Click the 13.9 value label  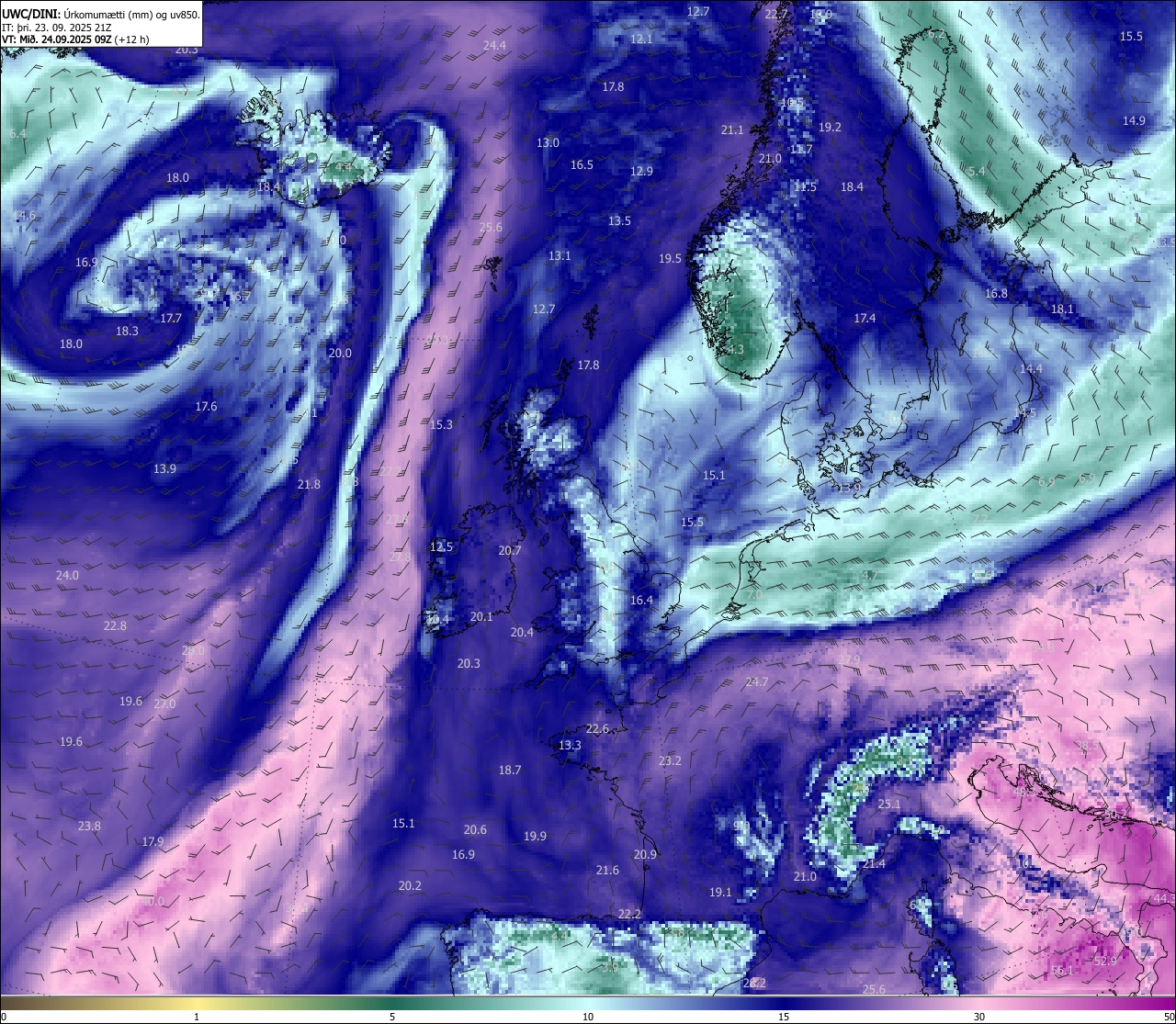tap(164, 468)
